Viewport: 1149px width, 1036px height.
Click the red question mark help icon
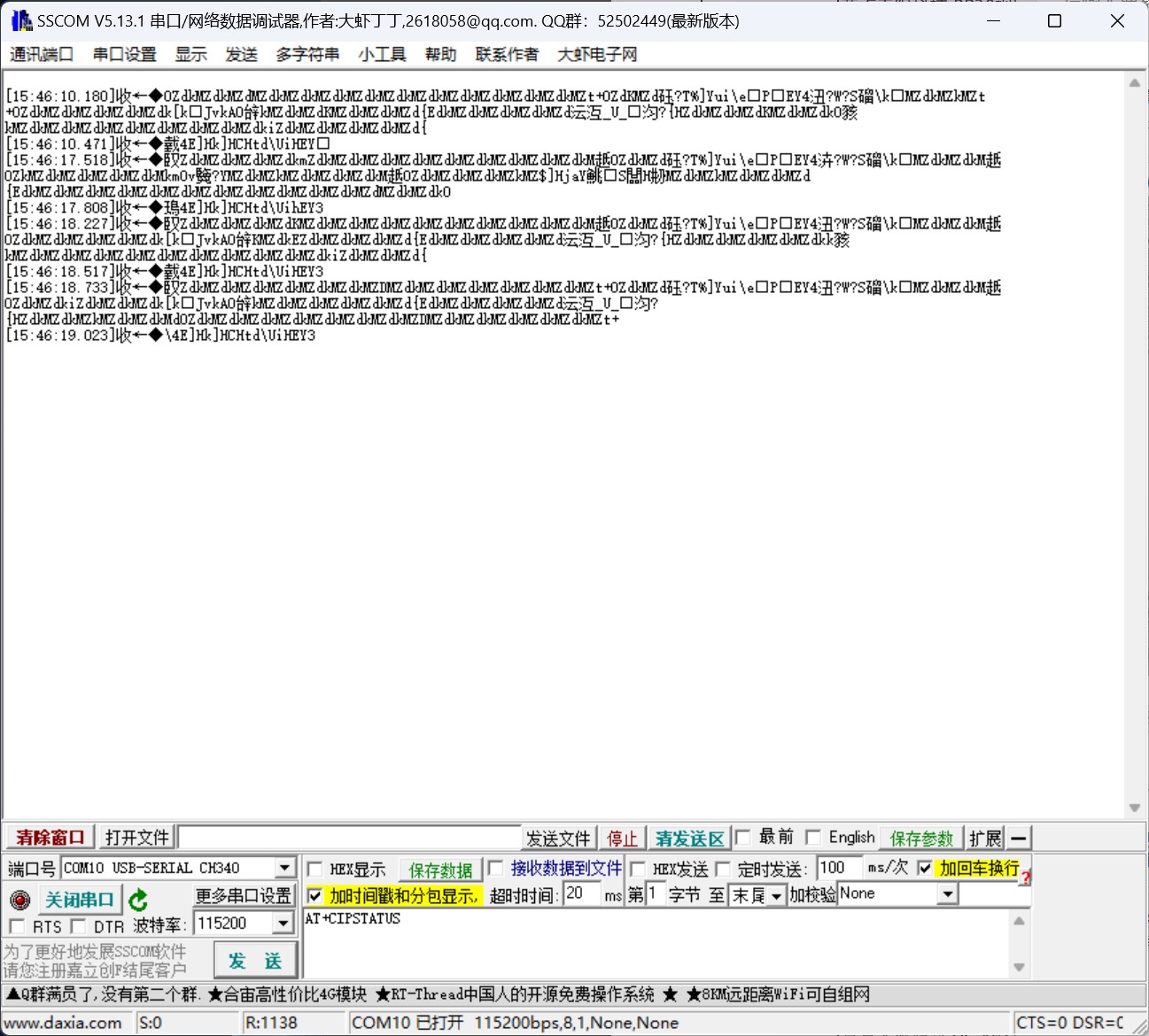click(x=1025, y=878)
